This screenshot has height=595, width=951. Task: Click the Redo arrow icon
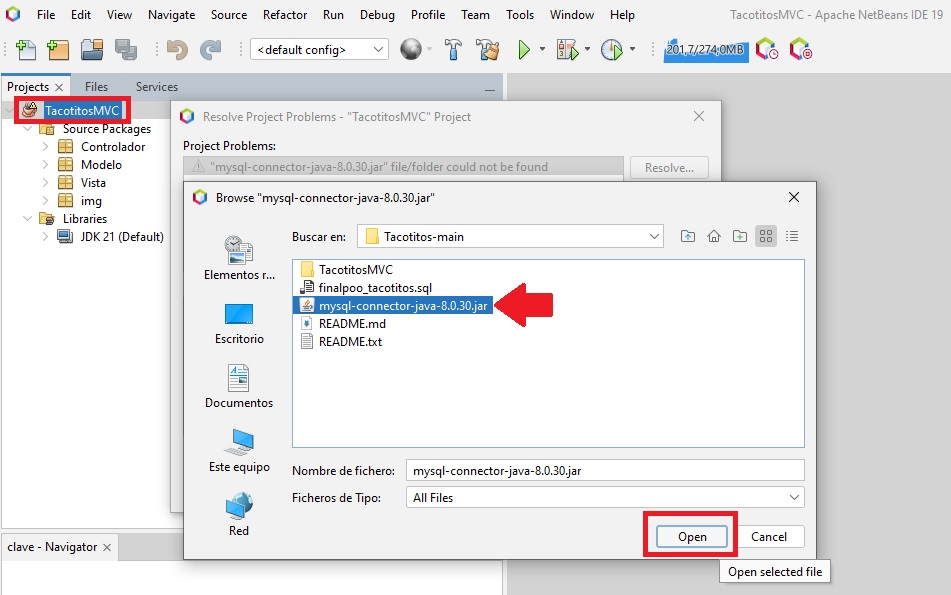[210, 50]
